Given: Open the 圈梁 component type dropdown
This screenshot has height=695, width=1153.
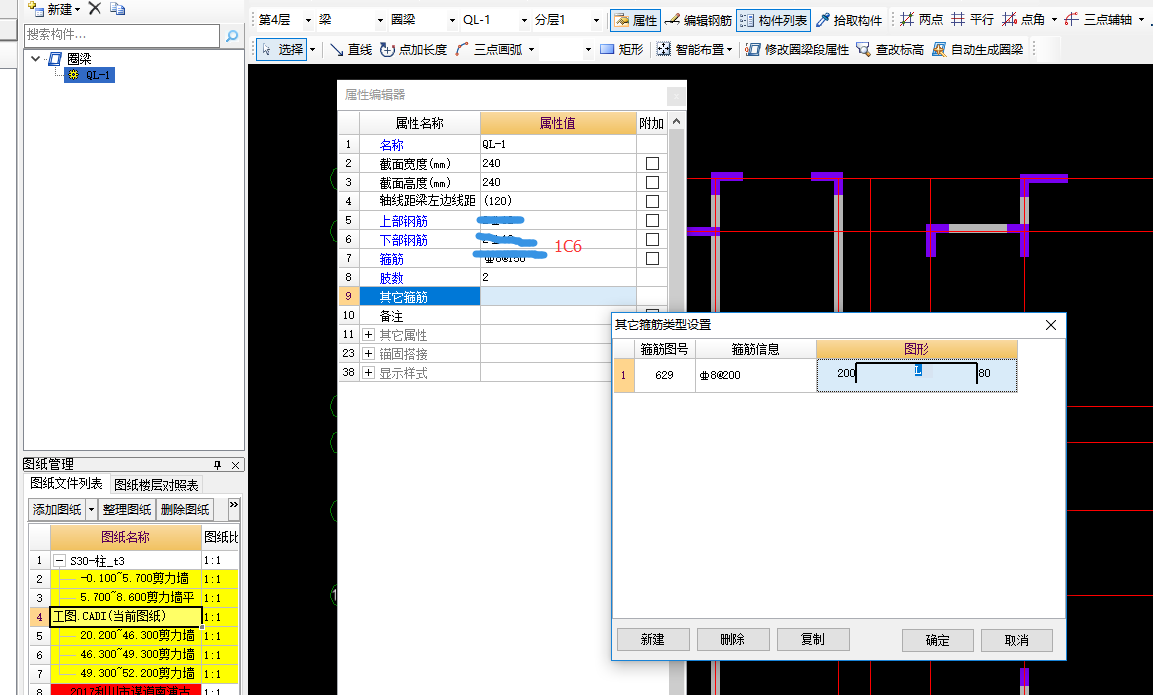Looking at the screenshot, I should (452, 21).
